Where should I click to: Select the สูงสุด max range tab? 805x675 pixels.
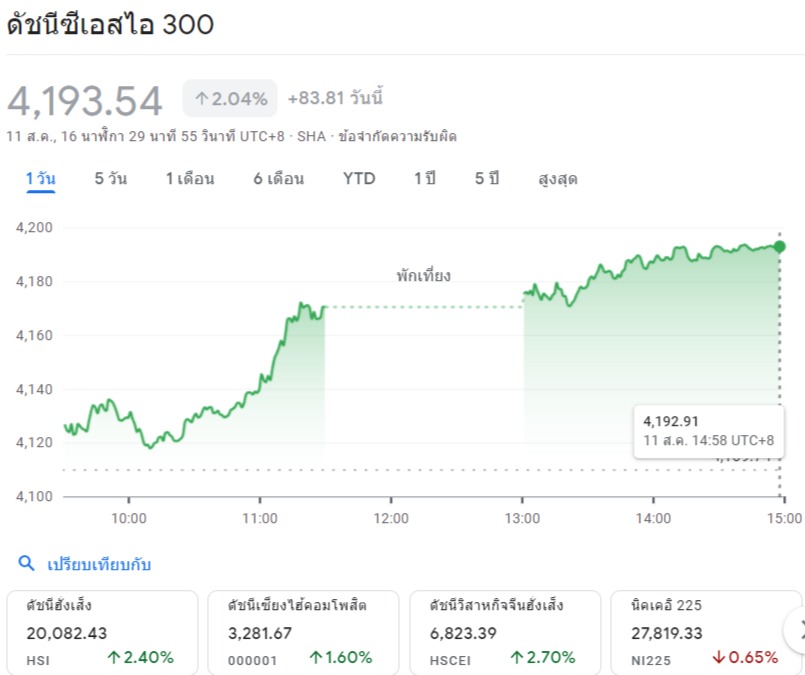pyautogui.click(x=558, y=179)
